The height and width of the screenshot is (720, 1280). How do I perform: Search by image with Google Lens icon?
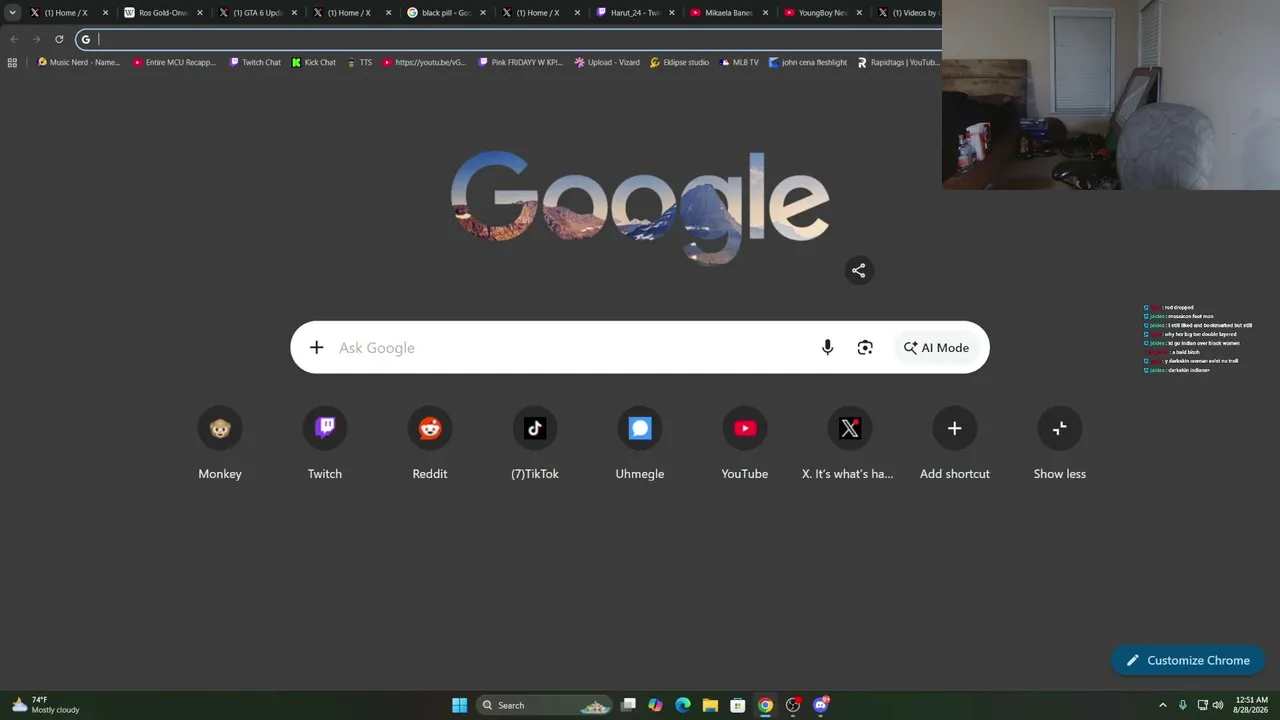pos(865,348)
